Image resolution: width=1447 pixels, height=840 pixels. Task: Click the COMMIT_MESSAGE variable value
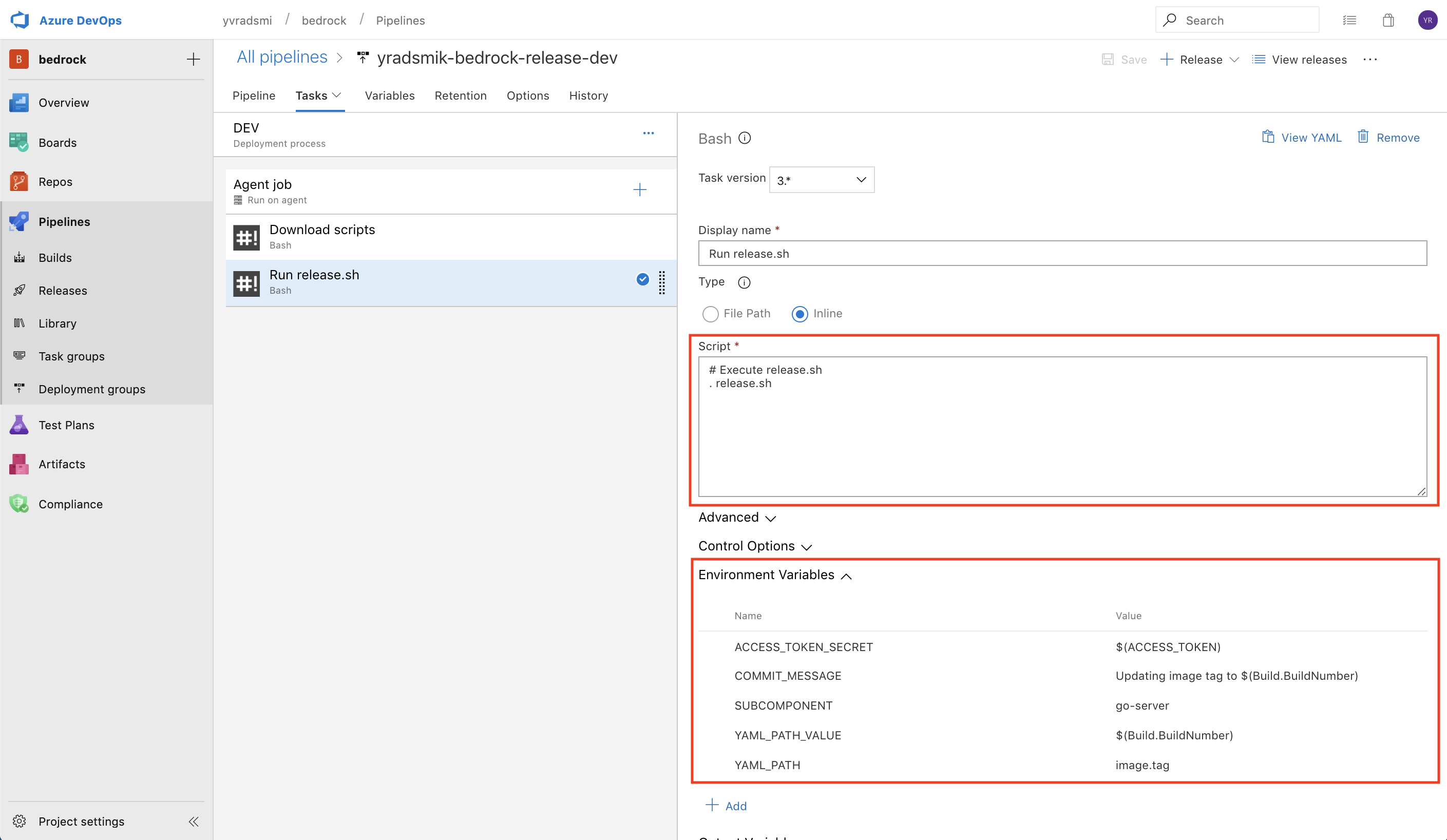pos(1236,676)
